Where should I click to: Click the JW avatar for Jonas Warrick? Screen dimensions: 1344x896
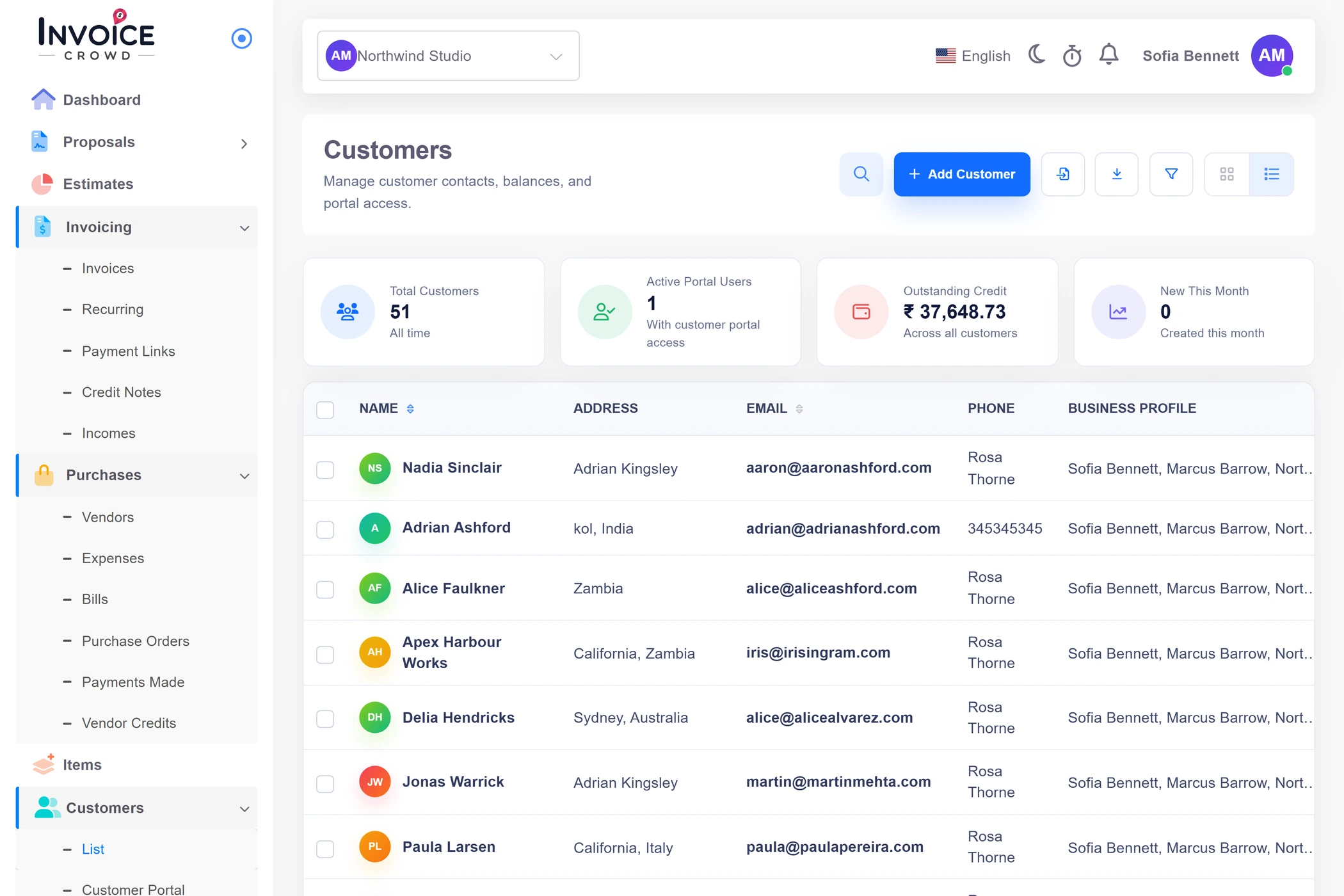[375, 781]
